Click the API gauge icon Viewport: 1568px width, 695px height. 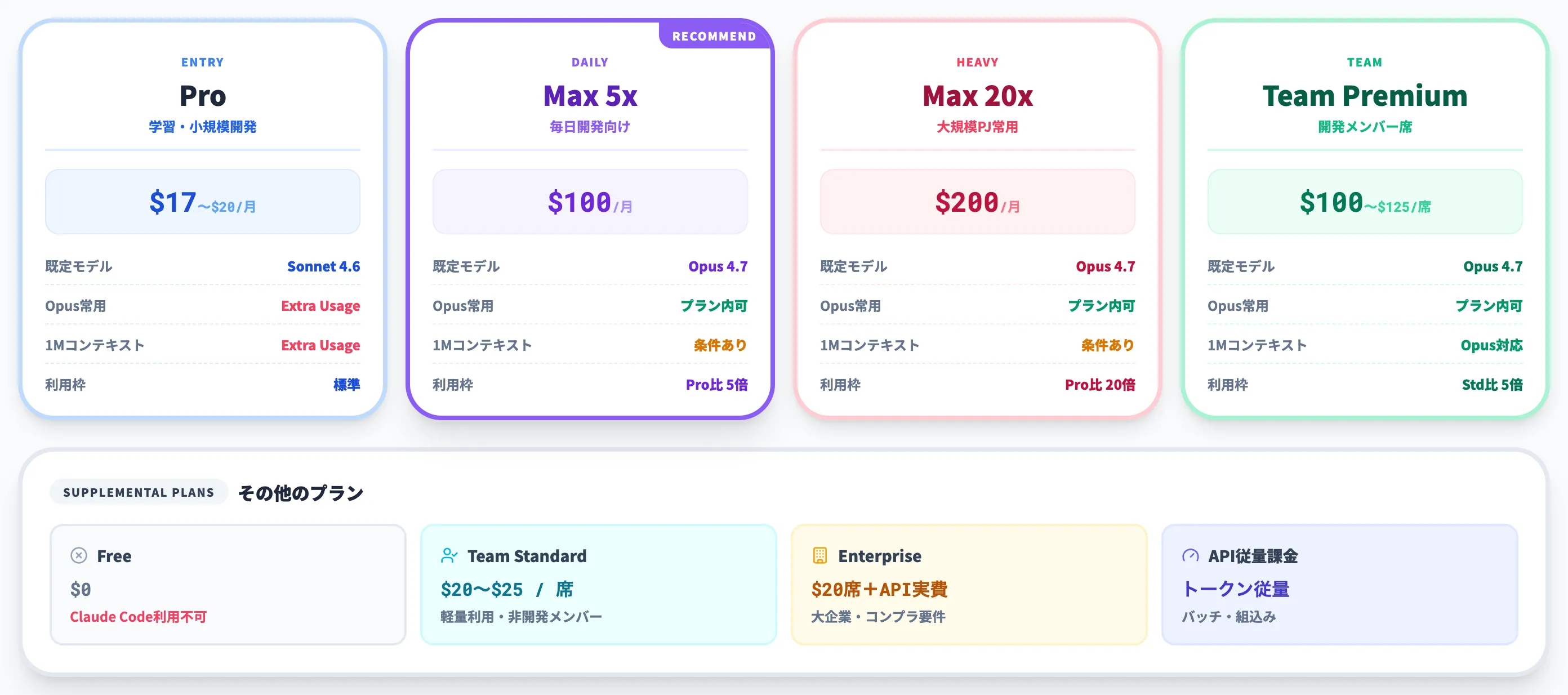(x=1190, y=555)
